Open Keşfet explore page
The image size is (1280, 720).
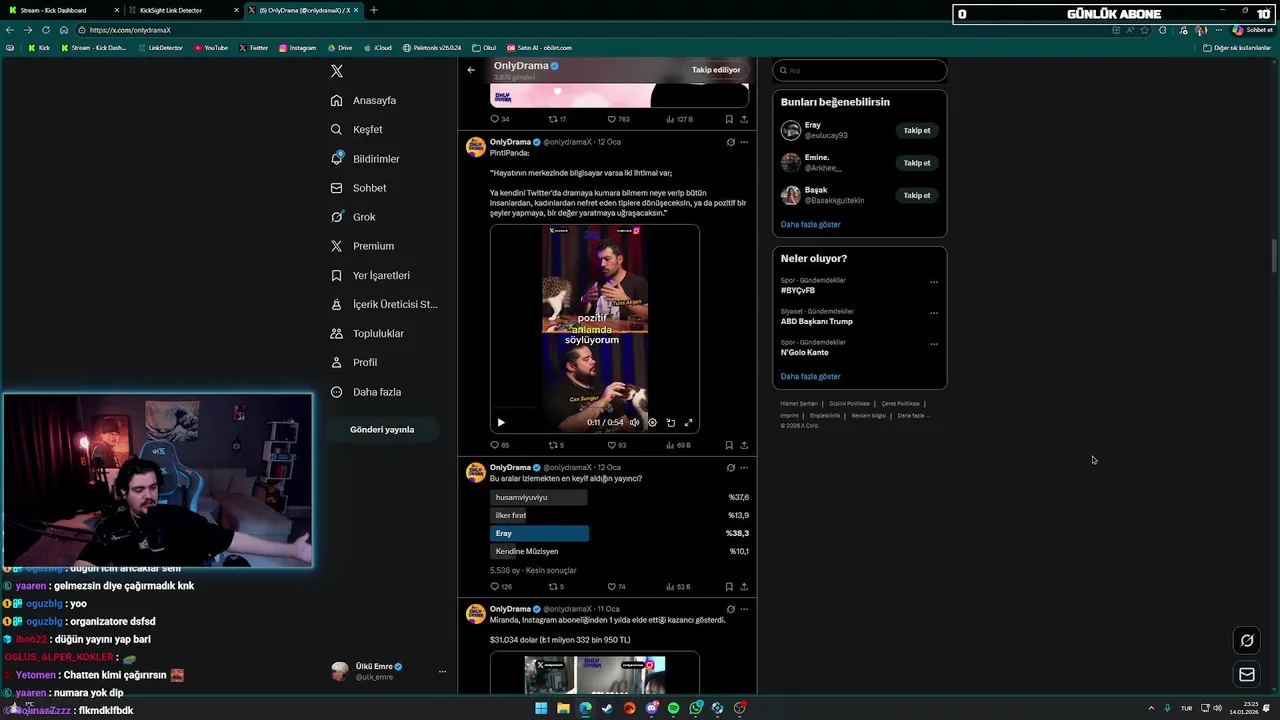[357, 129]
